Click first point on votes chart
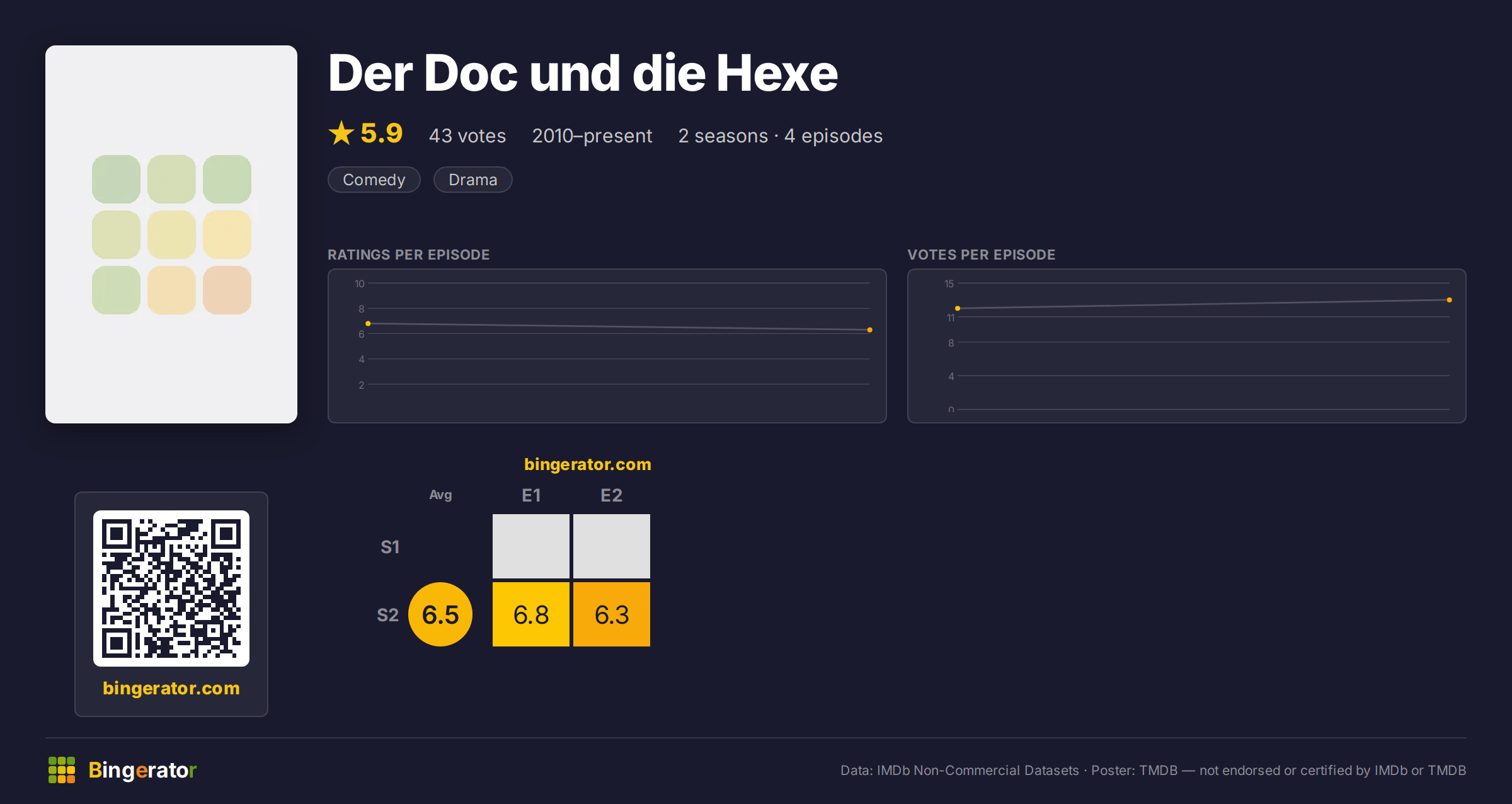The width and height of the screenshot is (1512, 804). pyautogui.click(x=958, y=308)
